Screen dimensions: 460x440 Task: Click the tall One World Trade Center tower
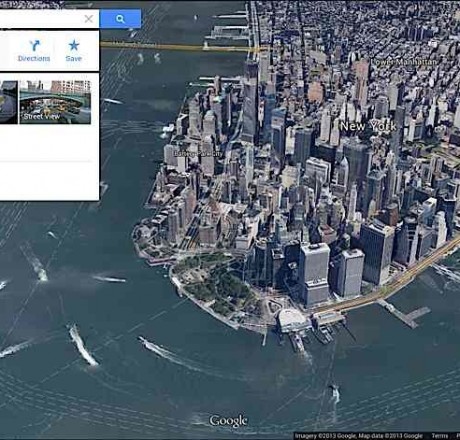pyautogui.click(x=251, y=100)
